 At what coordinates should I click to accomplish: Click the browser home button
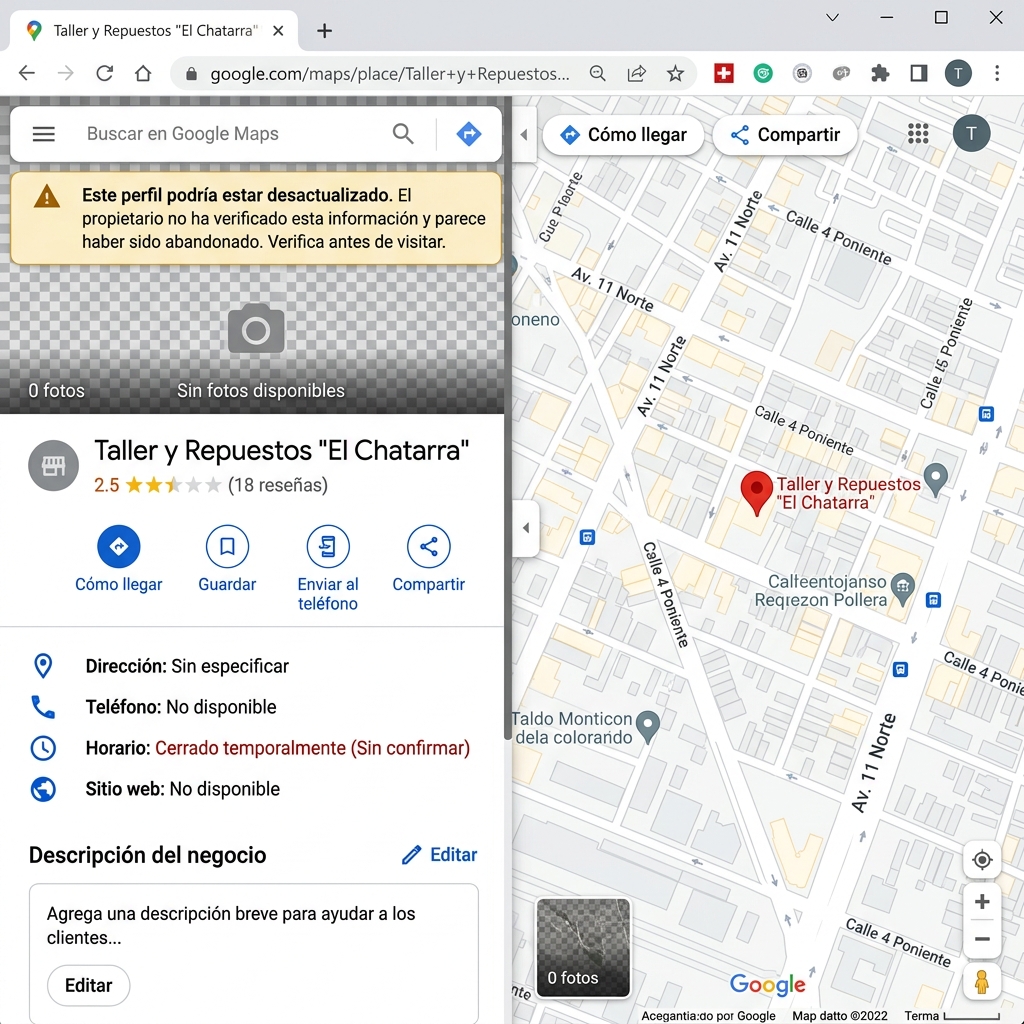click(143, 73)
